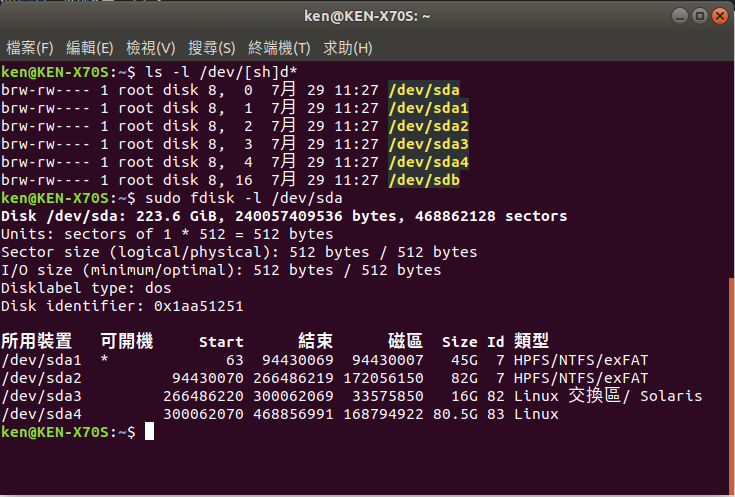Click the 結束 column header
This screenshot has height=497, width=735.
point(315,341)
